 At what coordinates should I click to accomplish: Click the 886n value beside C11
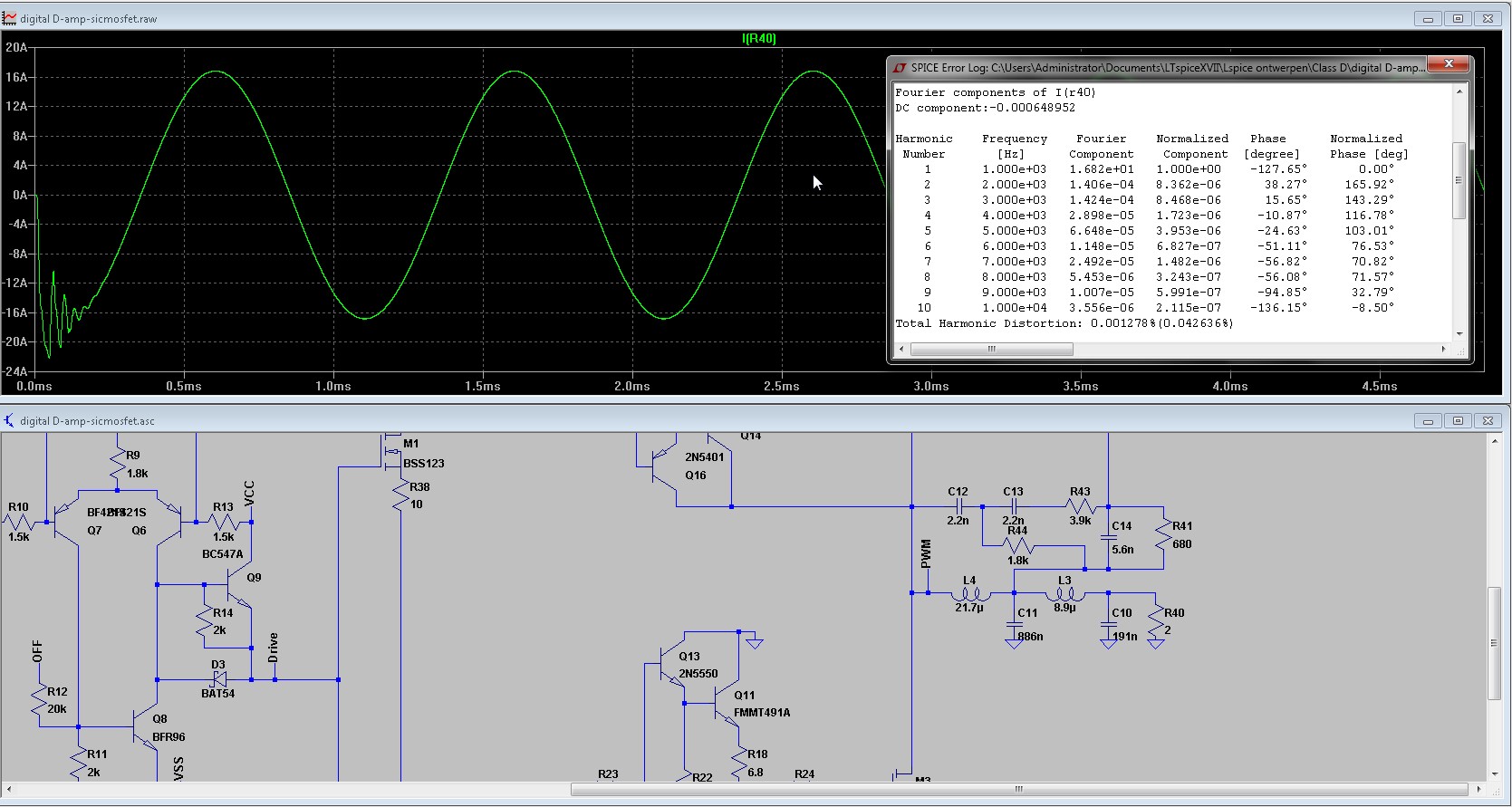point(1030,637)
